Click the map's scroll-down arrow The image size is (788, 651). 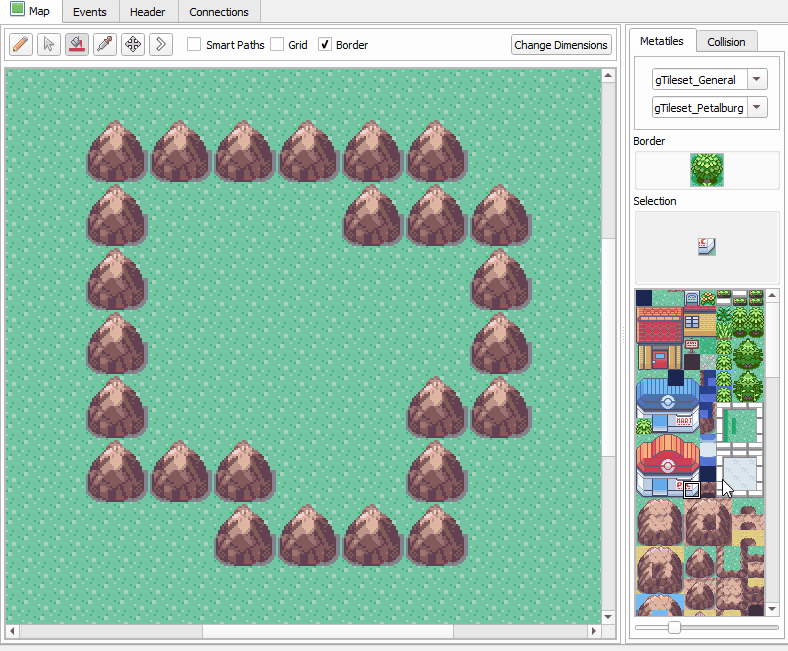pos(607,616)
